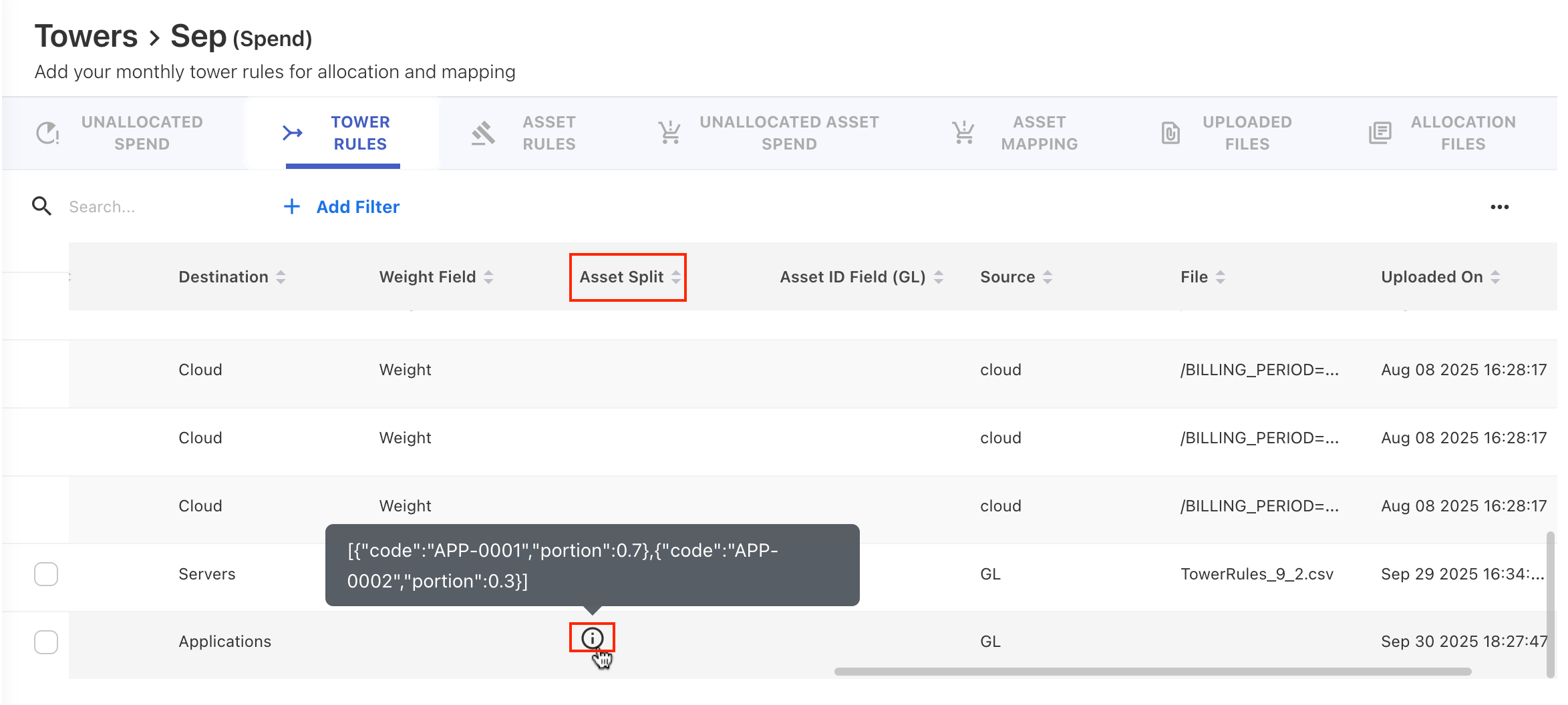The width and height of the screenshot is (1568, 705).
Task: Tick the Applications row checkbox
Action: (x=46, y=642)
